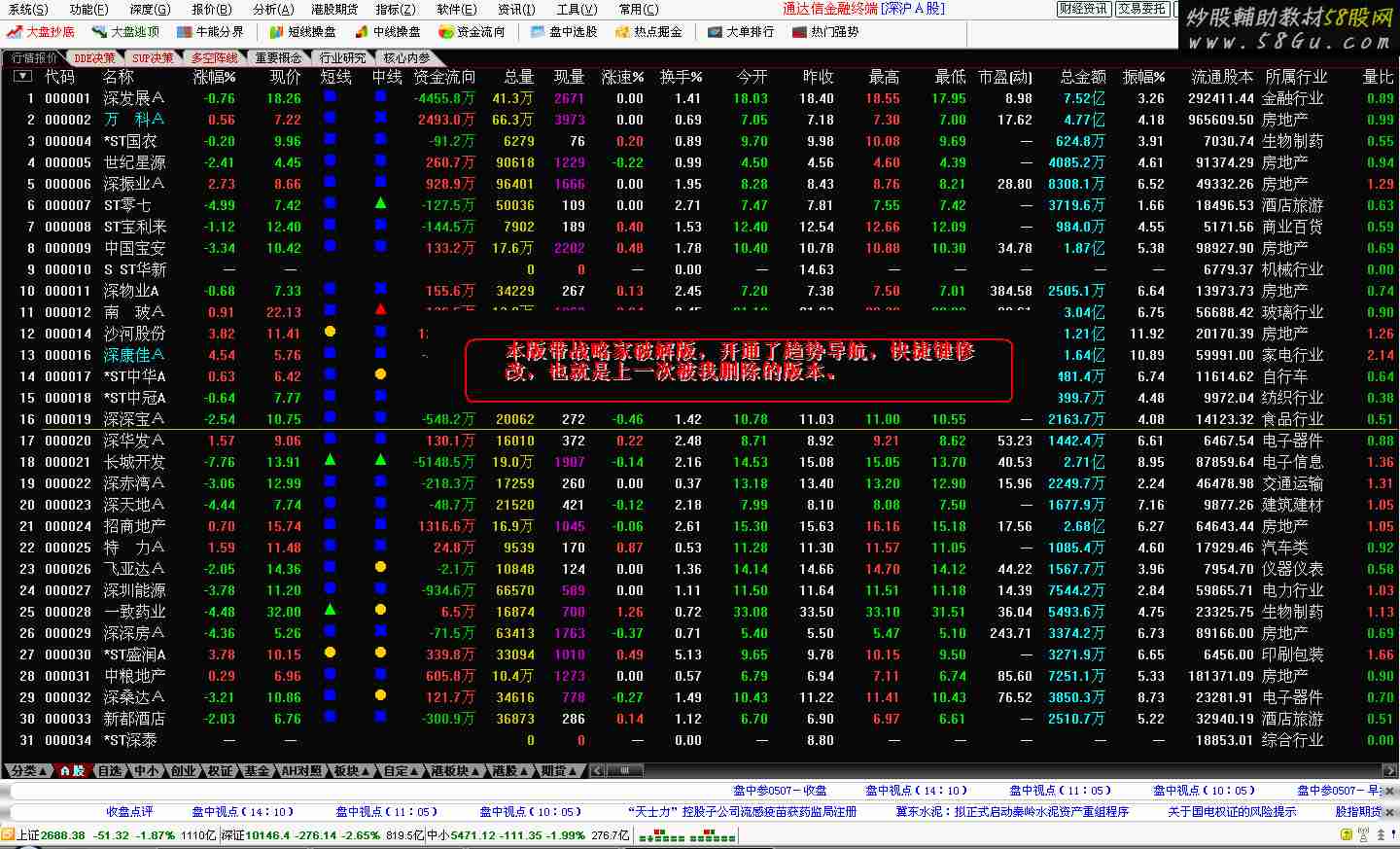Sort by 换手% column header
Screen dimensions: 1400x849
pos(681,76)
